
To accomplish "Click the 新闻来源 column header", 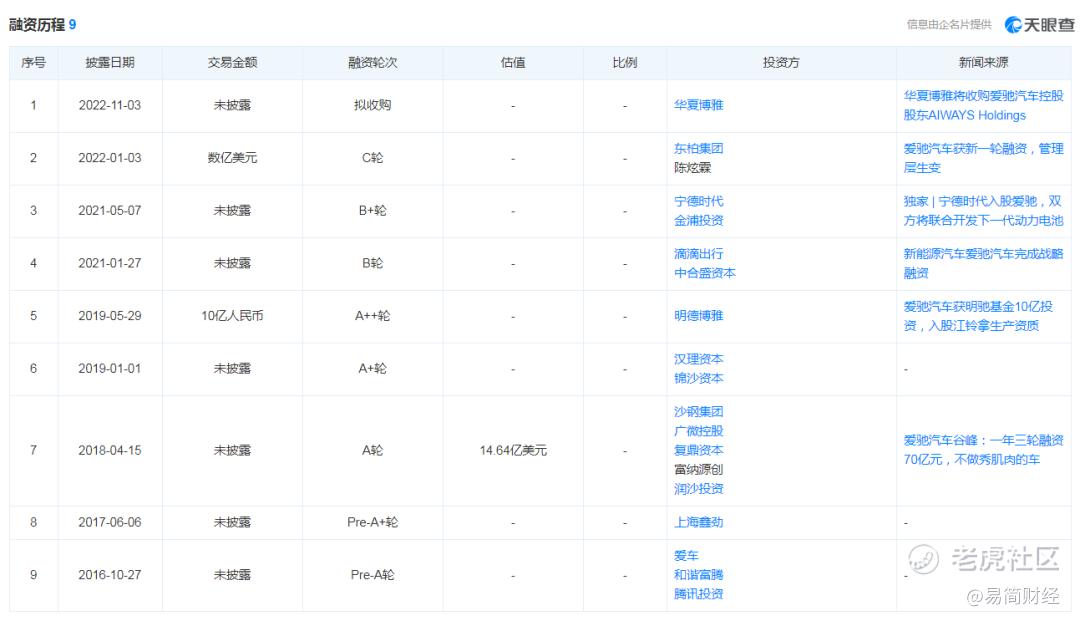I will [984, 63].
